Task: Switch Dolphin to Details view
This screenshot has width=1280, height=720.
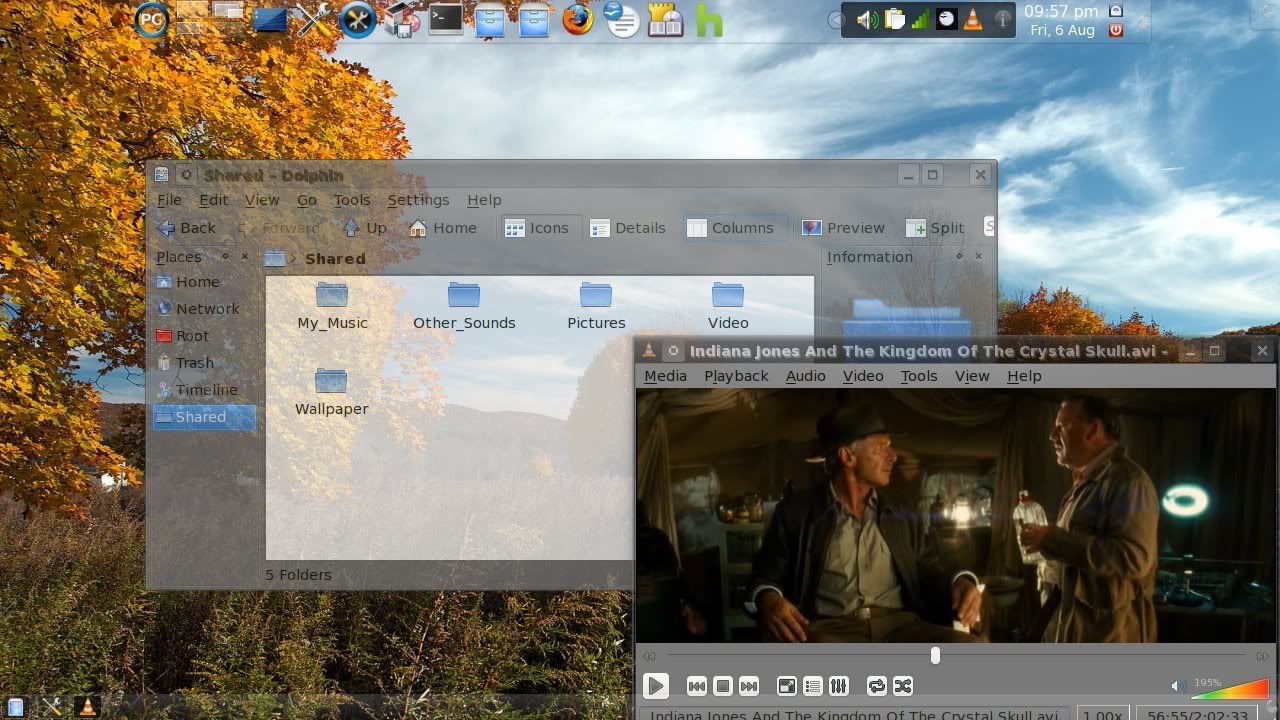Action: click(627, 228)
